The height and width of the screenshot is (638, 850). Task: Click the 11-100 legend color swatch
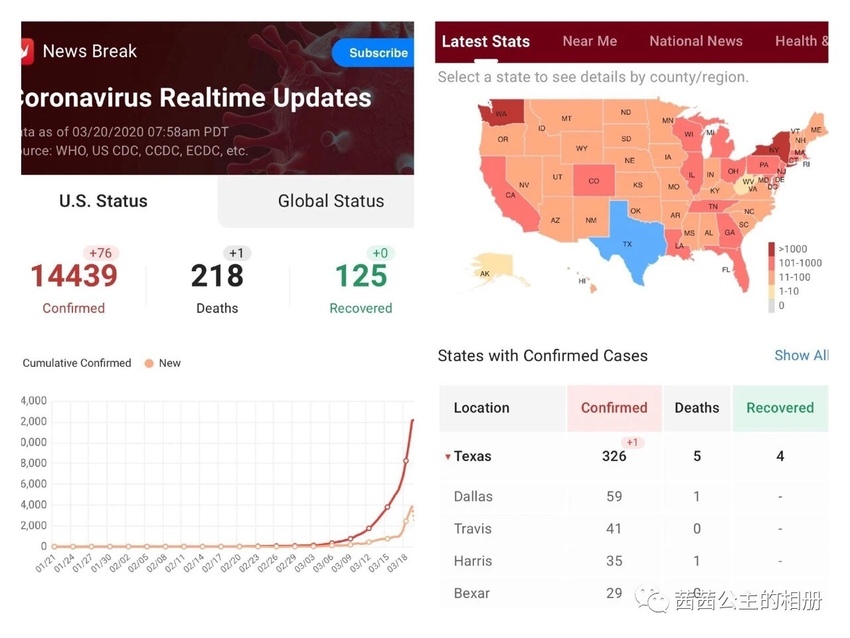coord(771,277)
